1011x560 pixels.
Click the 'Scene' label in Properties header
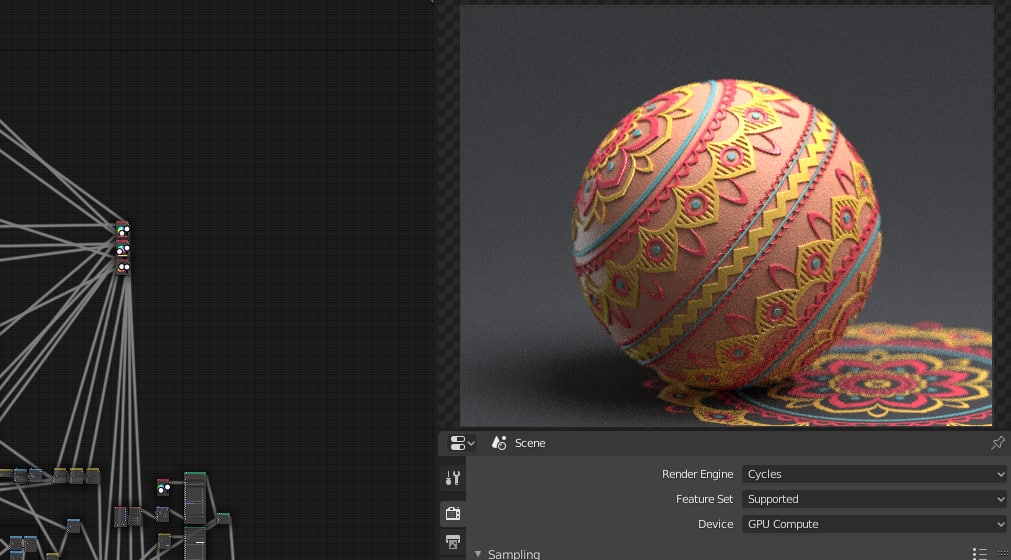pos(530,443)
